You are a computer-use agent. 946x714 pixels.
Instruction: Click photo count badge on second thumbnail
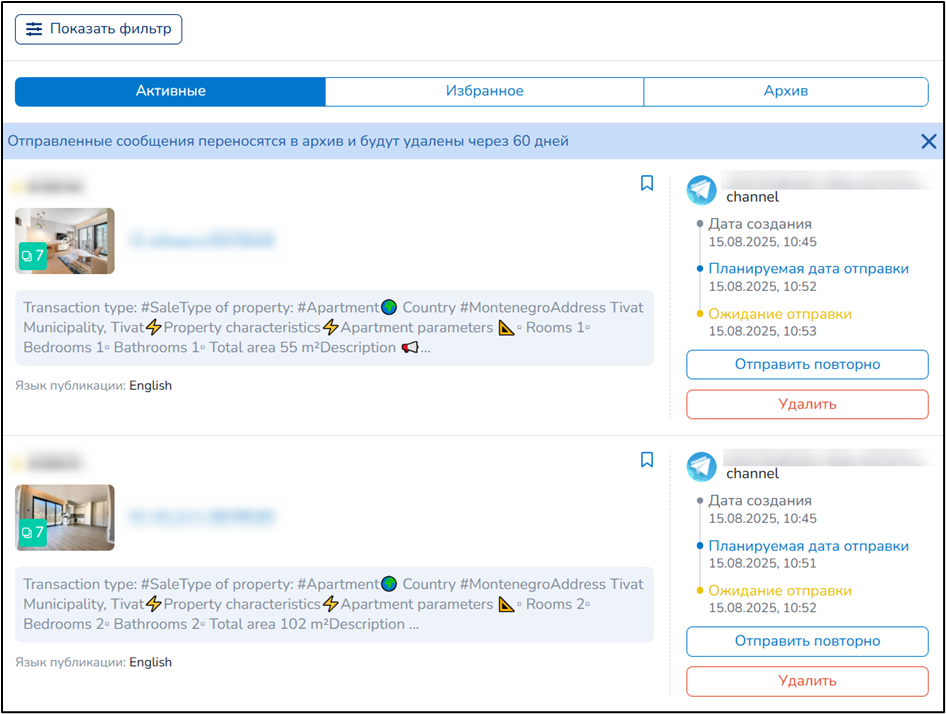[33, 533]
